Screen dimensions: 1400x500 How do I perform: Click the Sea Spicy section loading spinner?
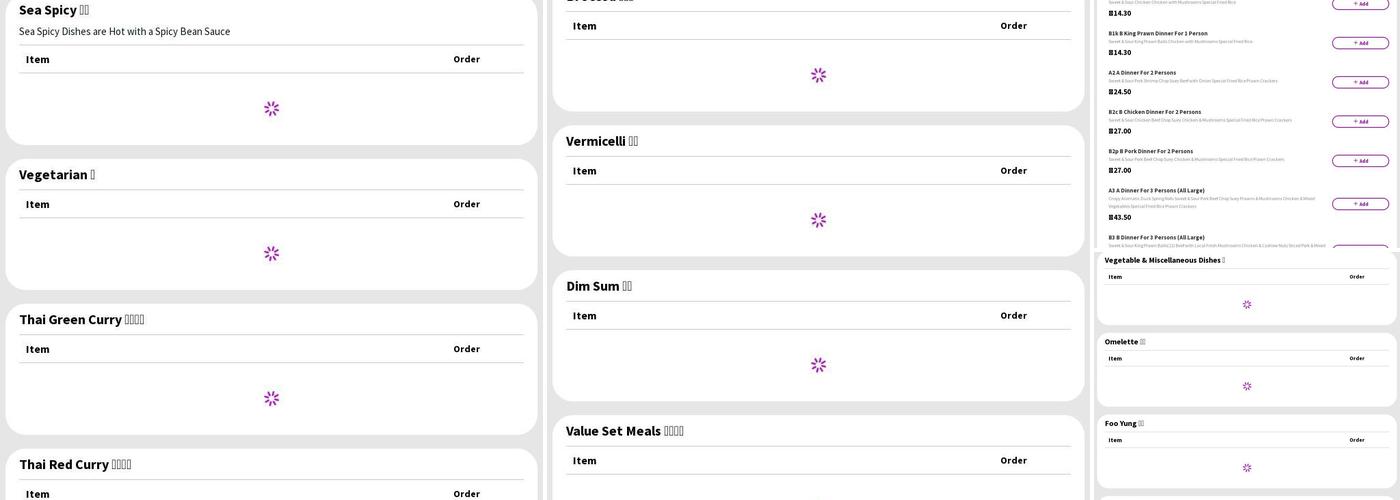click(x=271, y=109)
